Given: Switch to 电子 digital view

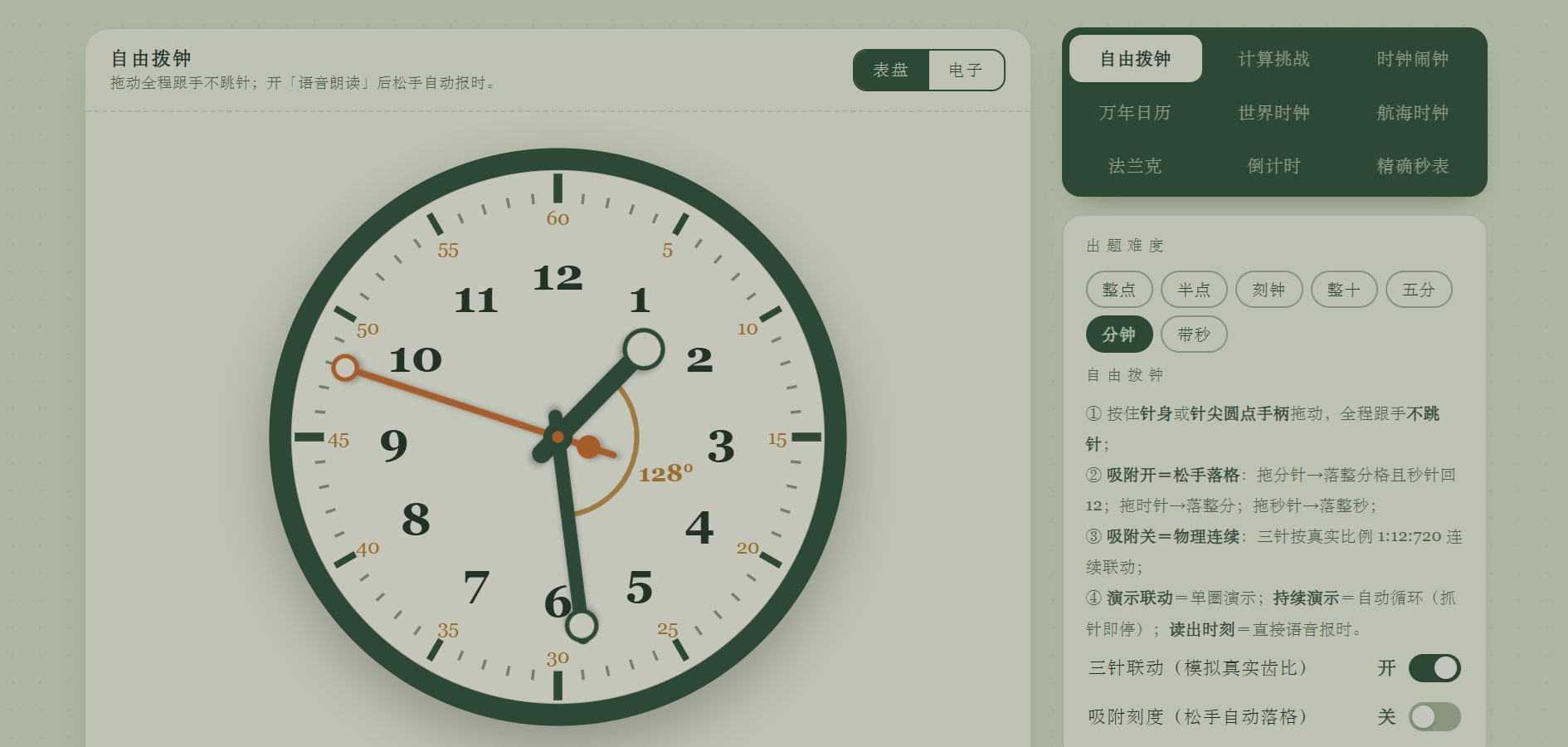Looking at the screenshot, I should coord(966,71).
